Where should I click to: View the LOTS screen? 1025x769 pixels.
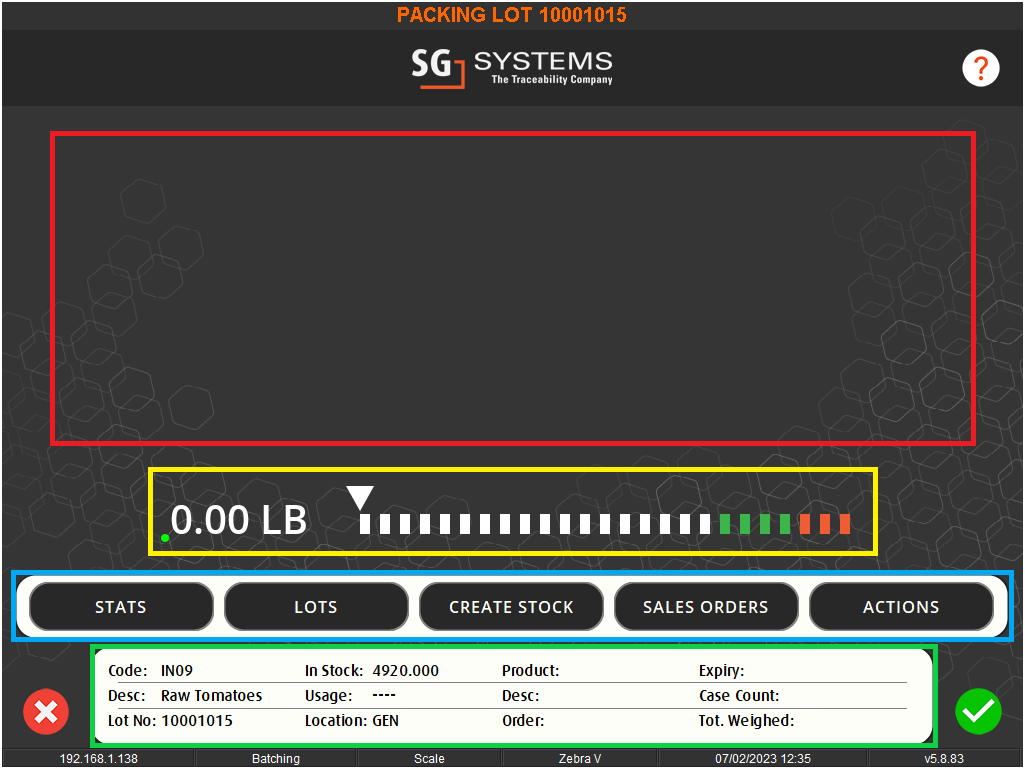click(316, 606)
